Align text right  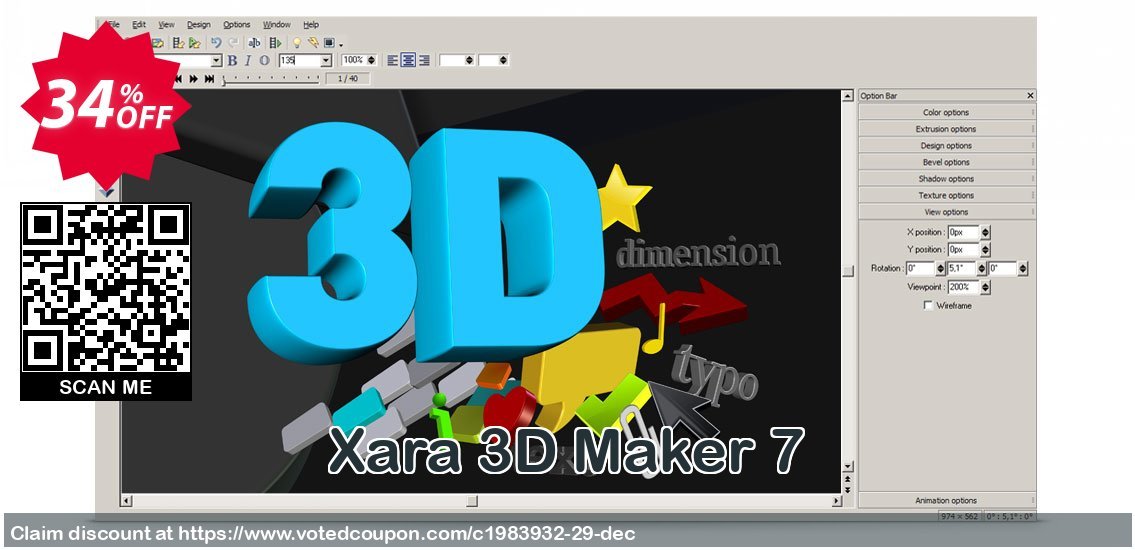pos(424,60)
